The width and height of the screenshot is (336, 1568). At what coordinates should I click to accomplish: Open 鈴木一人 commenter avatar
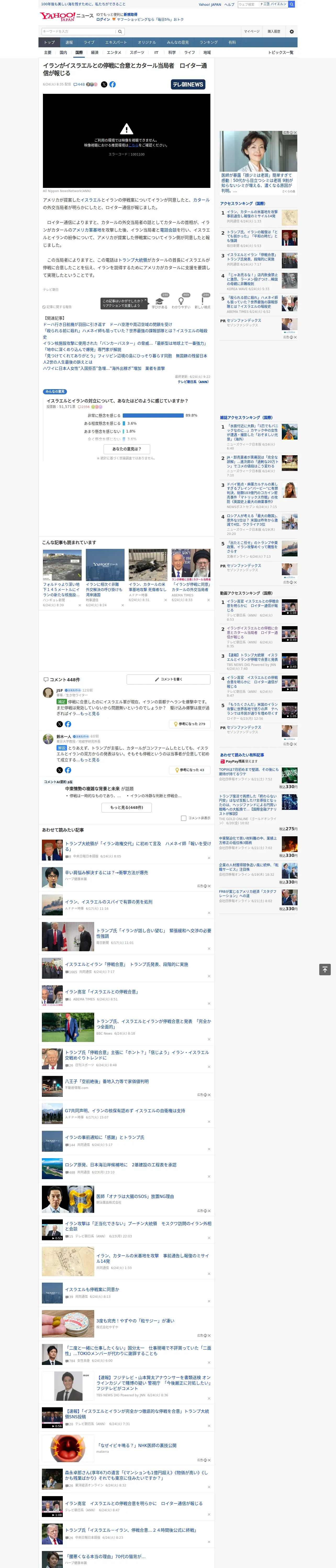pyautogui.click(x=48, y=739)
